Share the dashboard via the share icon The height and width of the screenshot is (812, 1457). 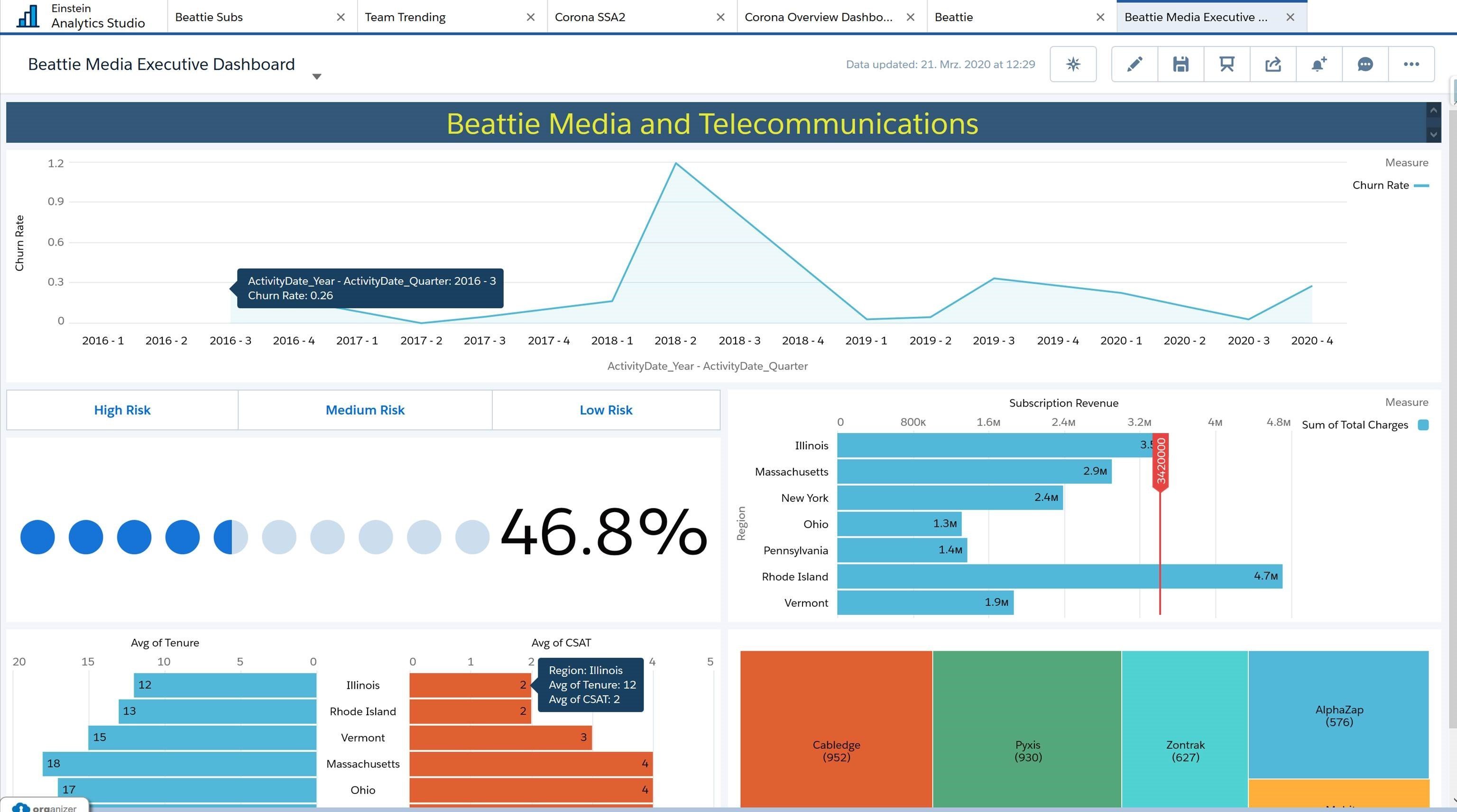1273,64
